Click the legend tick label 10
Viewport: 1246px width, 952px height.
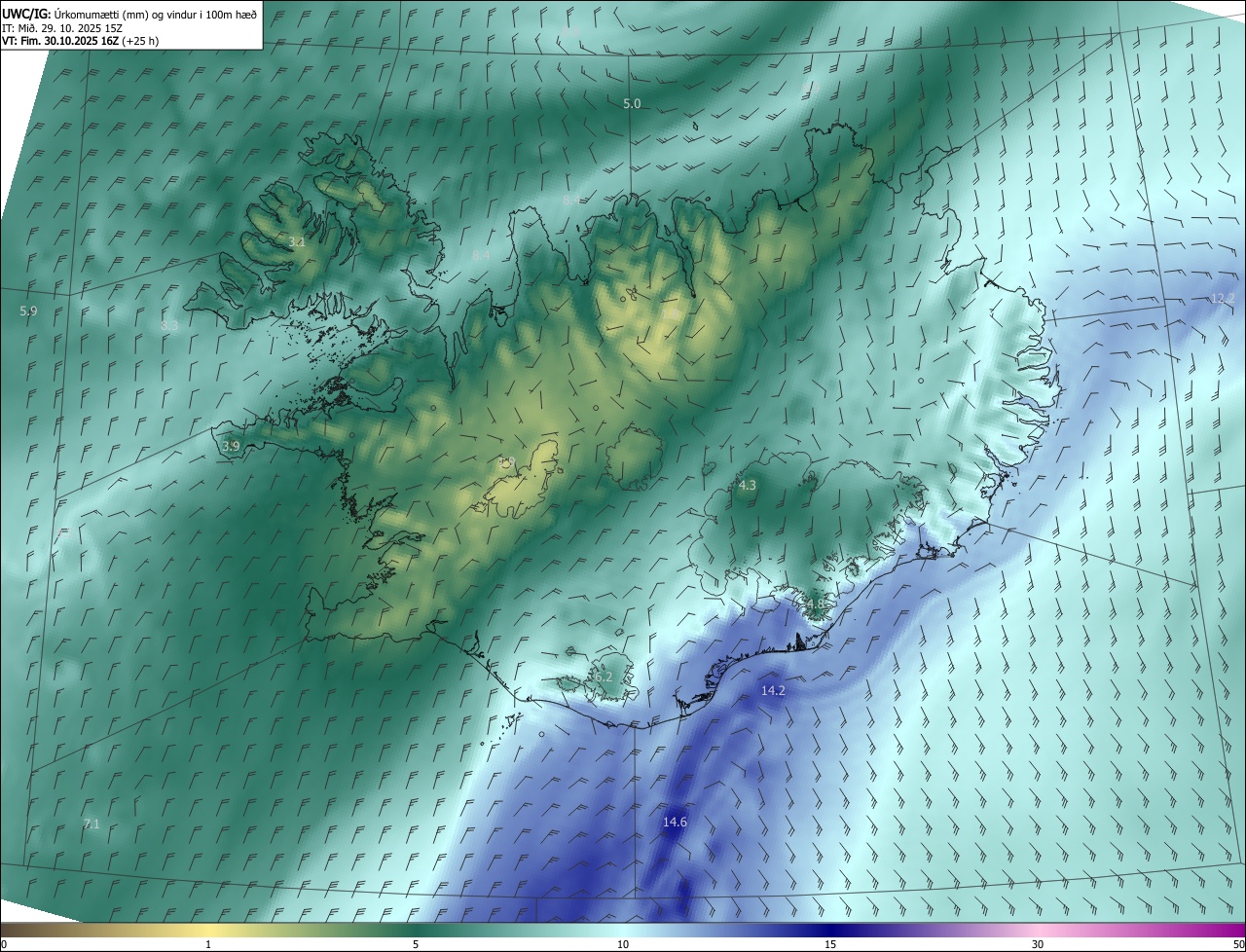coord(623,944)
